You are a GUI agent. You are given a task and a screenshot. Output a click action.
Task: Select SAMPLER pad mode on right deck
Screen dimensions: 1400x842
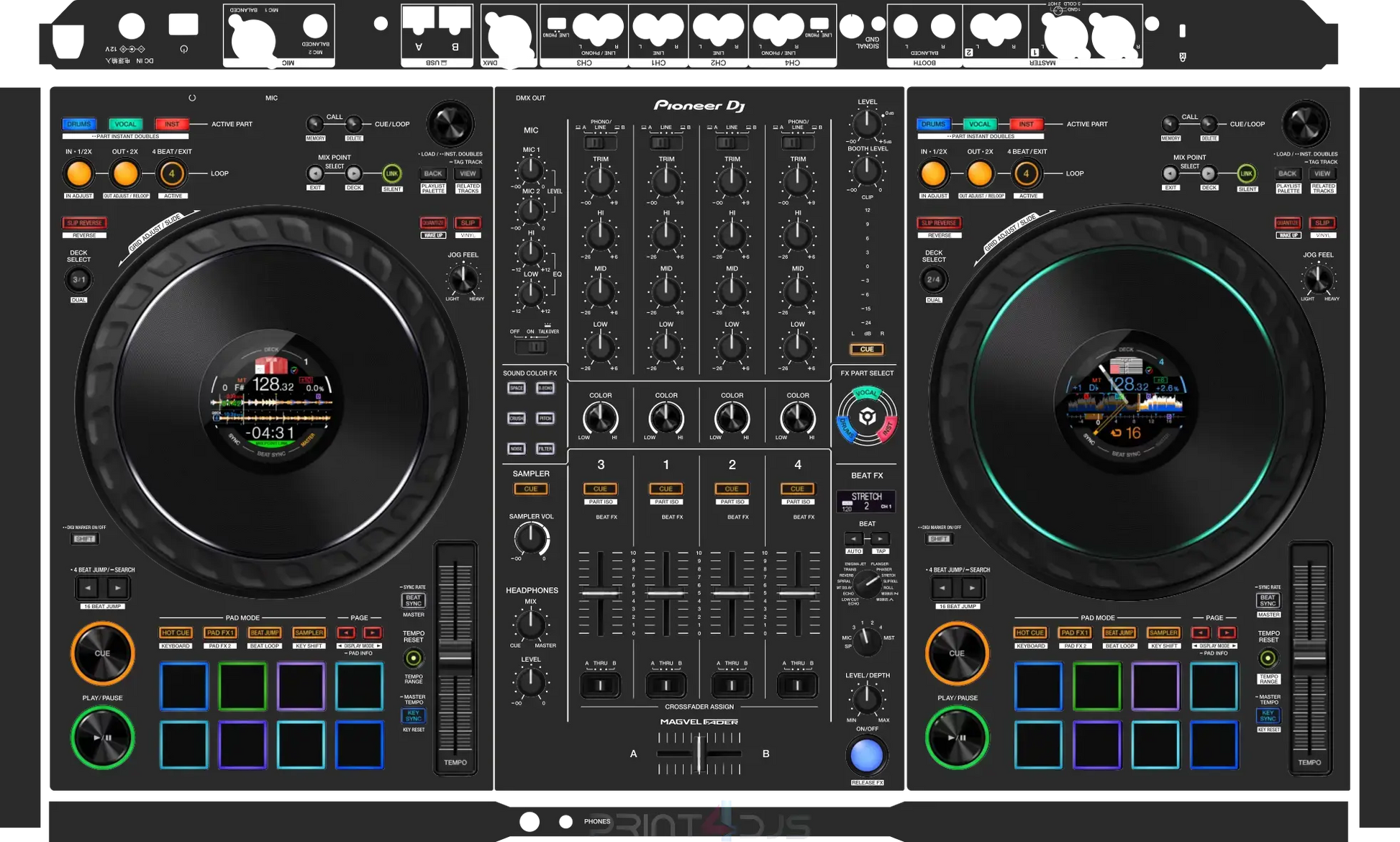1163,633
